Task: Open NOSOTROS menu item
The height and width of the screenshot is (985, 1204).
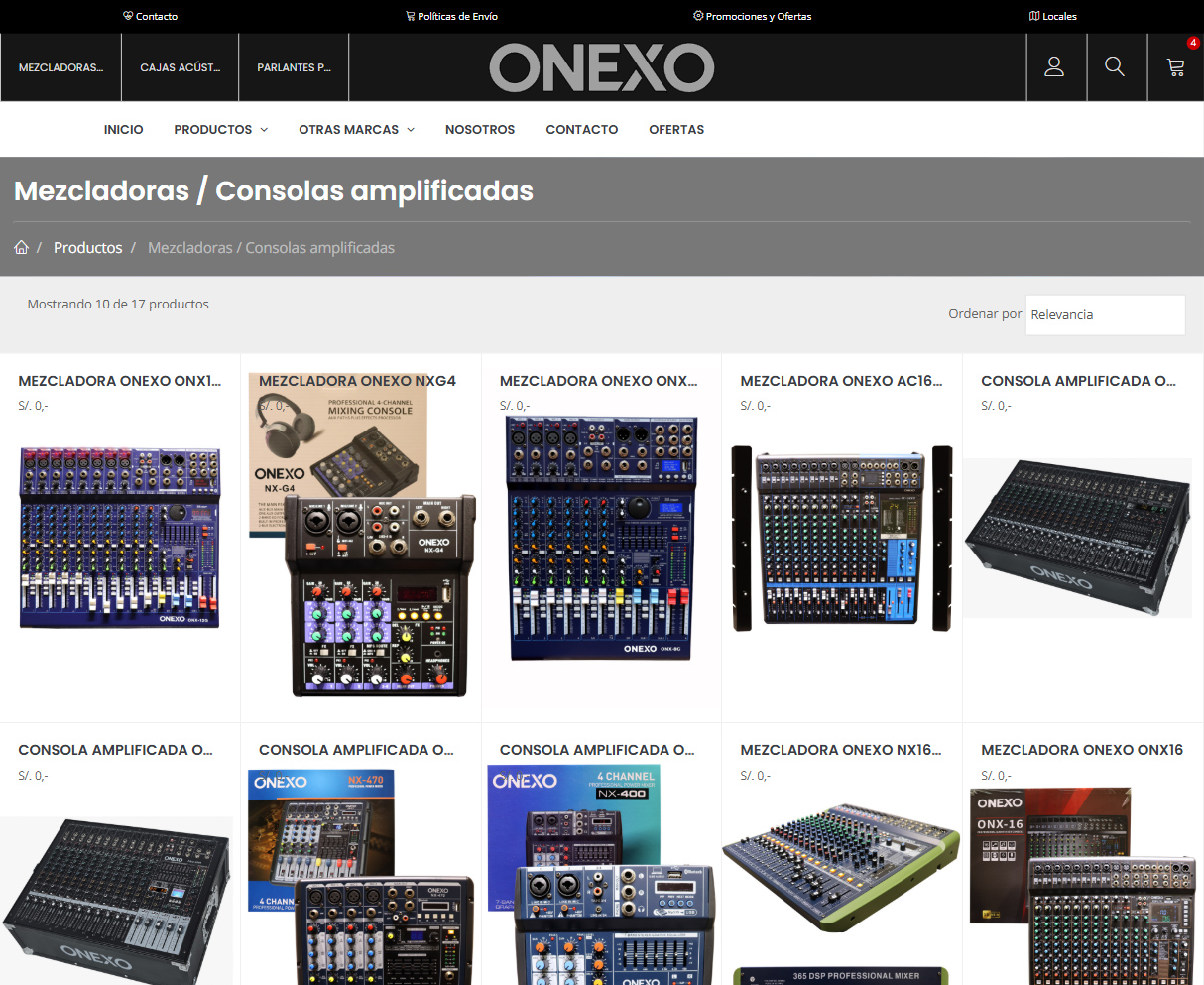Action: pyautogui.click(x=480, y=129)
